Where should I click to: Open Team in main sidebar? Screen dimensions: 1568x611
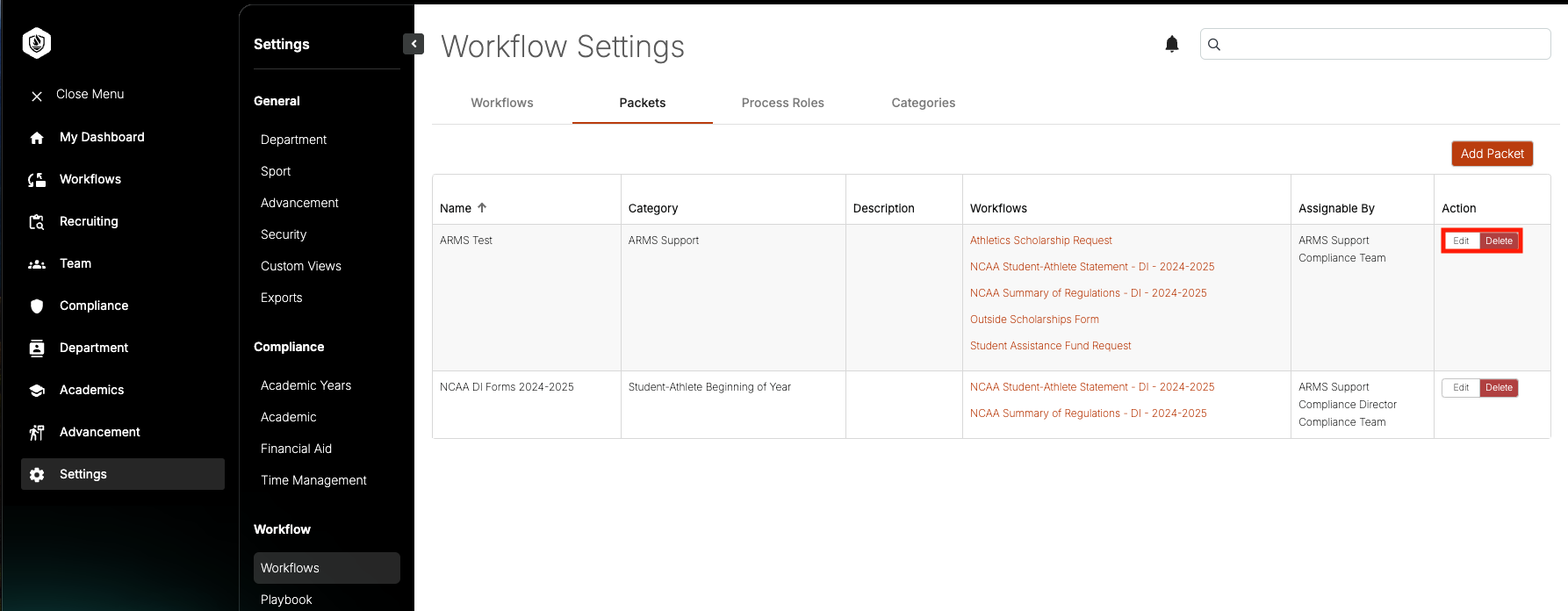(76, 263)
